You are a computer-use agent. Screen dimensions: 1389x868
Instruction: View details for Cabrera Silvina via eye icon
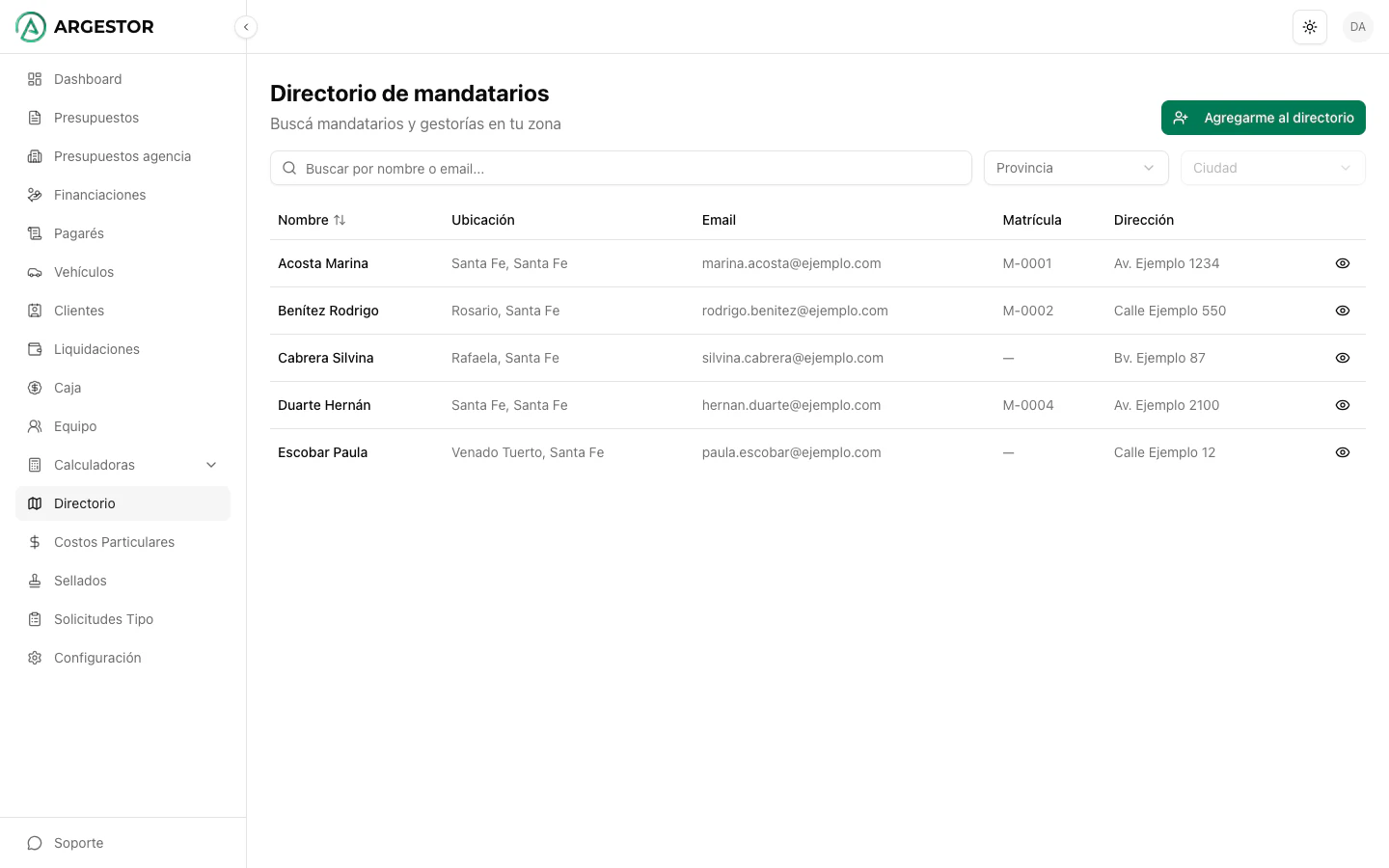[x=1343, y=358]
